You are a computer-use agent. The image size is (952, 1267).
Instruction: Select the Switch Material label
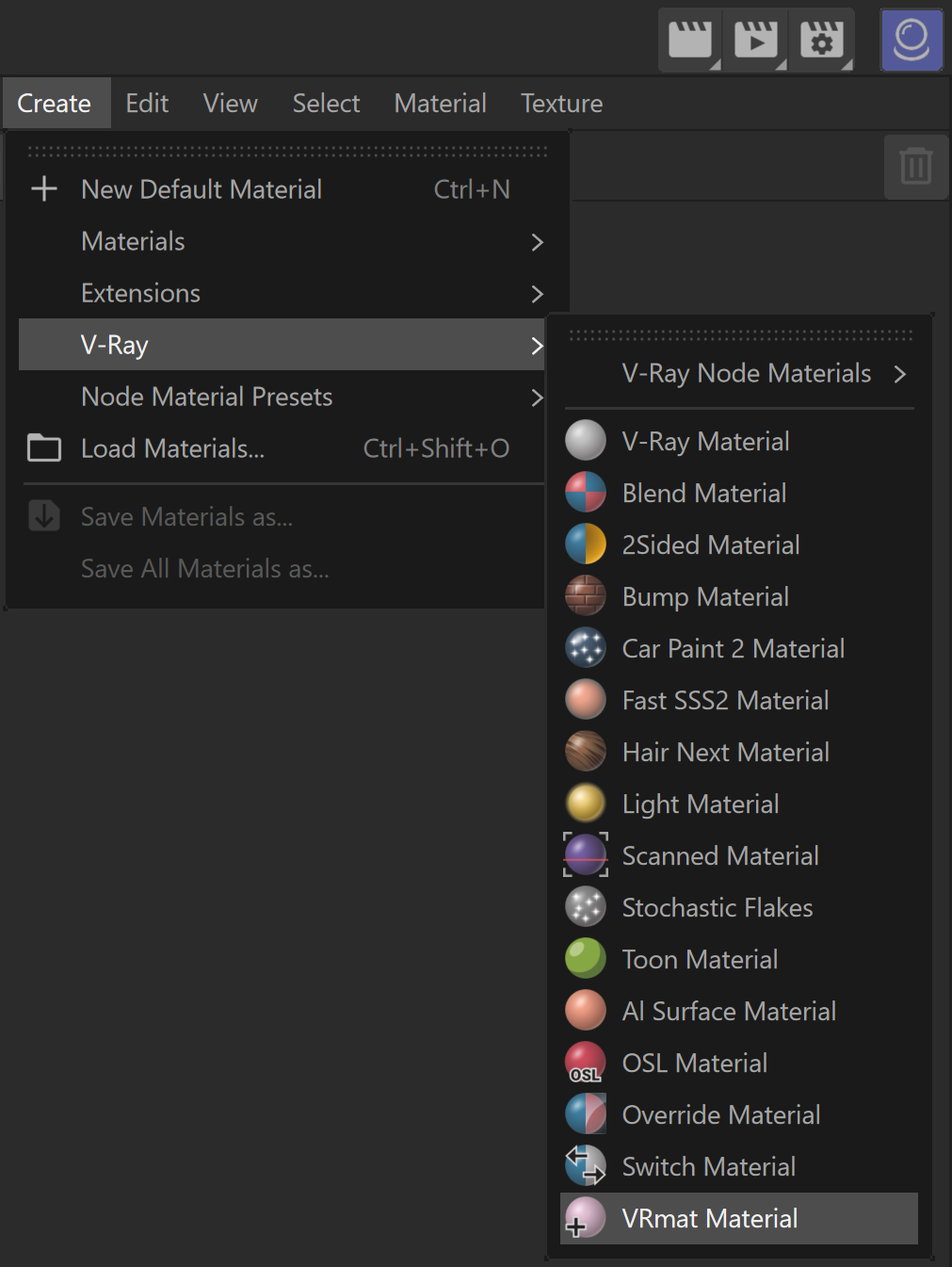(709, 1166)
